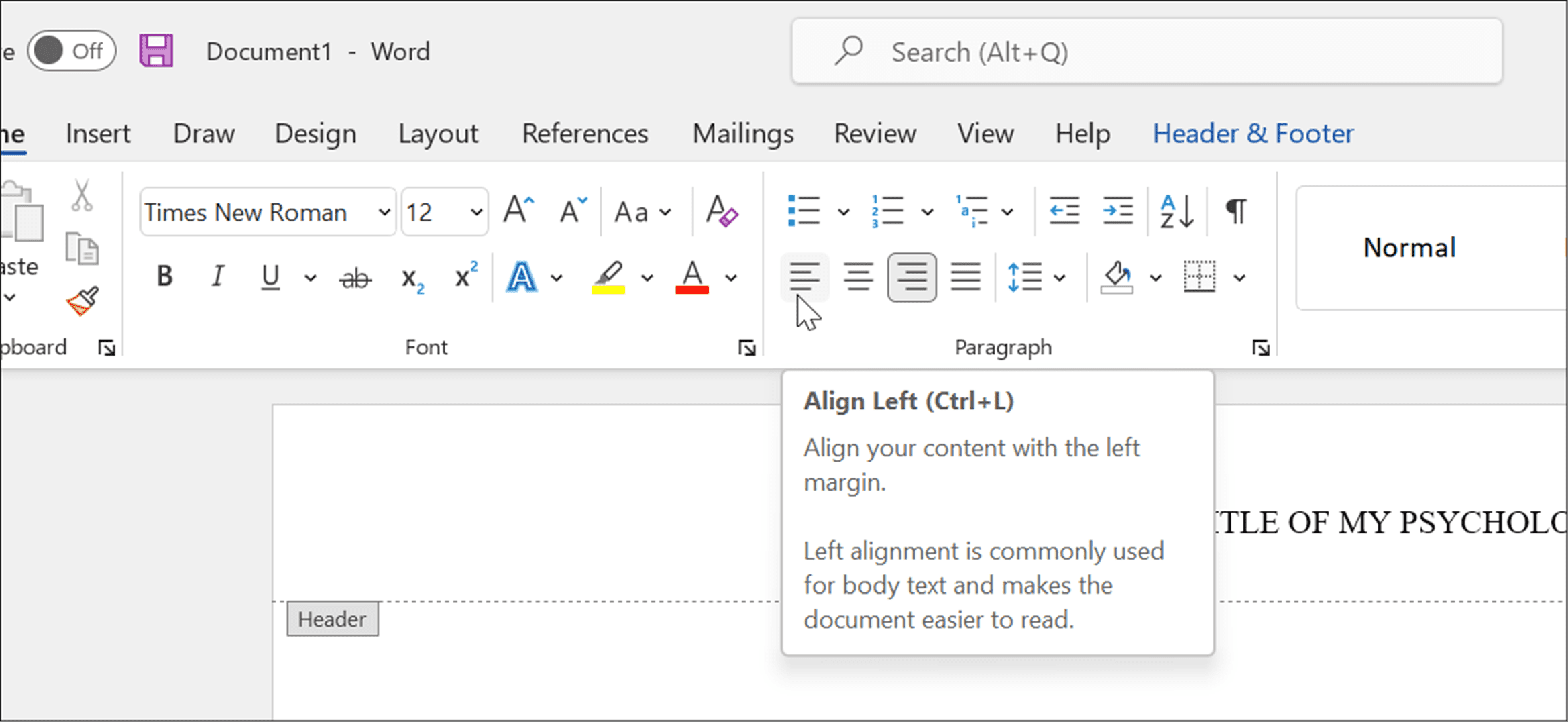Click the Subscript icon
The height and width of the screenshot is (722, 1568).
pos(412,278)
